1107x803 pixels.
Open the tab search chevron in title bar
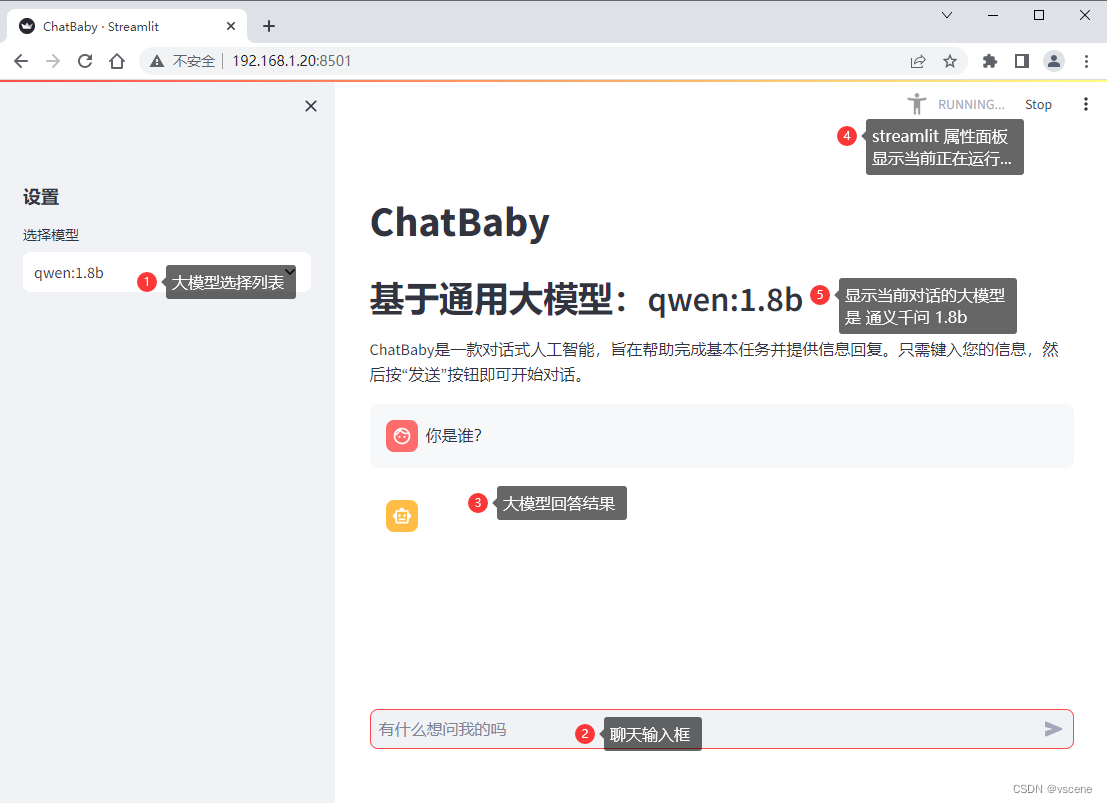pyautogui.click(x=947, y=15)
